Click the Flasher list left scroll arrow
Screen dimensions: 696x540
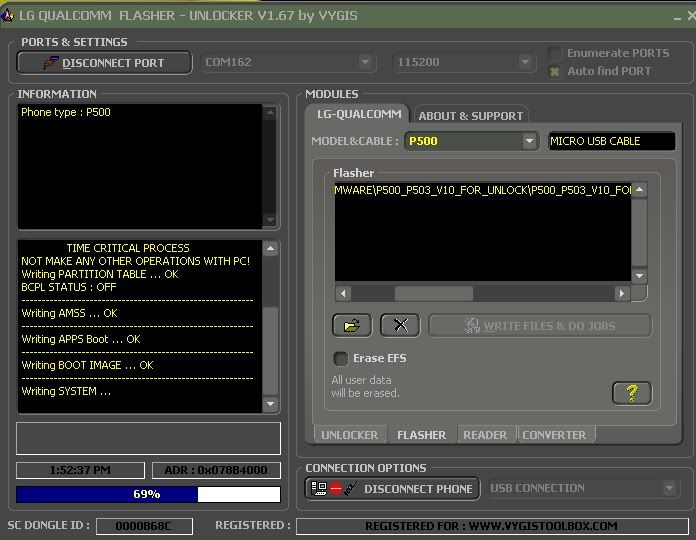(343, 293)
